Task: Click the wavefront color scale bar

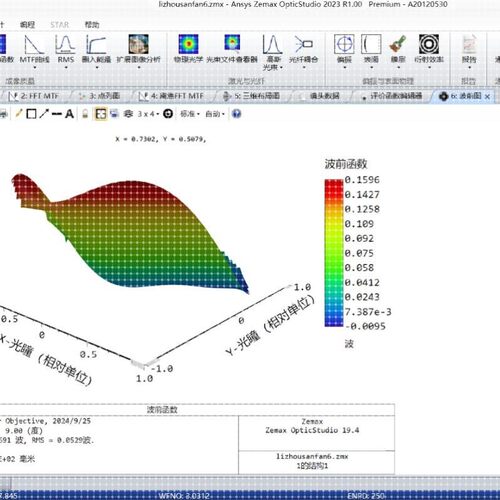Action: coord(334,253)
